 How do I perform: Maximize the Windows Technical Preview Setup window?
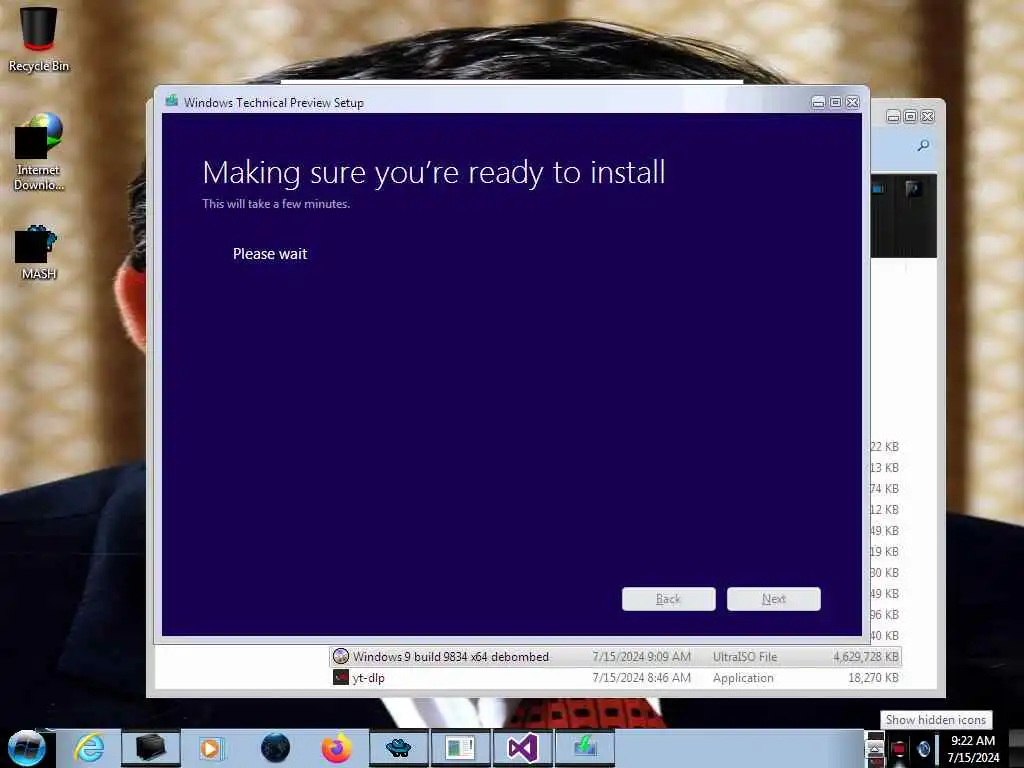pos(835,103)
